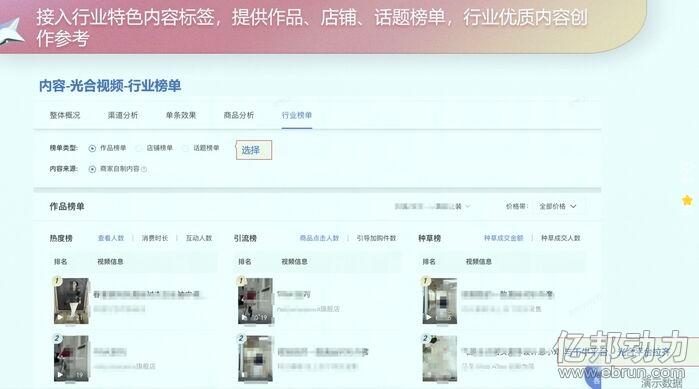Screen dimensions: 699x389
Task: Click the 视频信息 column header in 种草榜
Action: click(x=479, y=262)
